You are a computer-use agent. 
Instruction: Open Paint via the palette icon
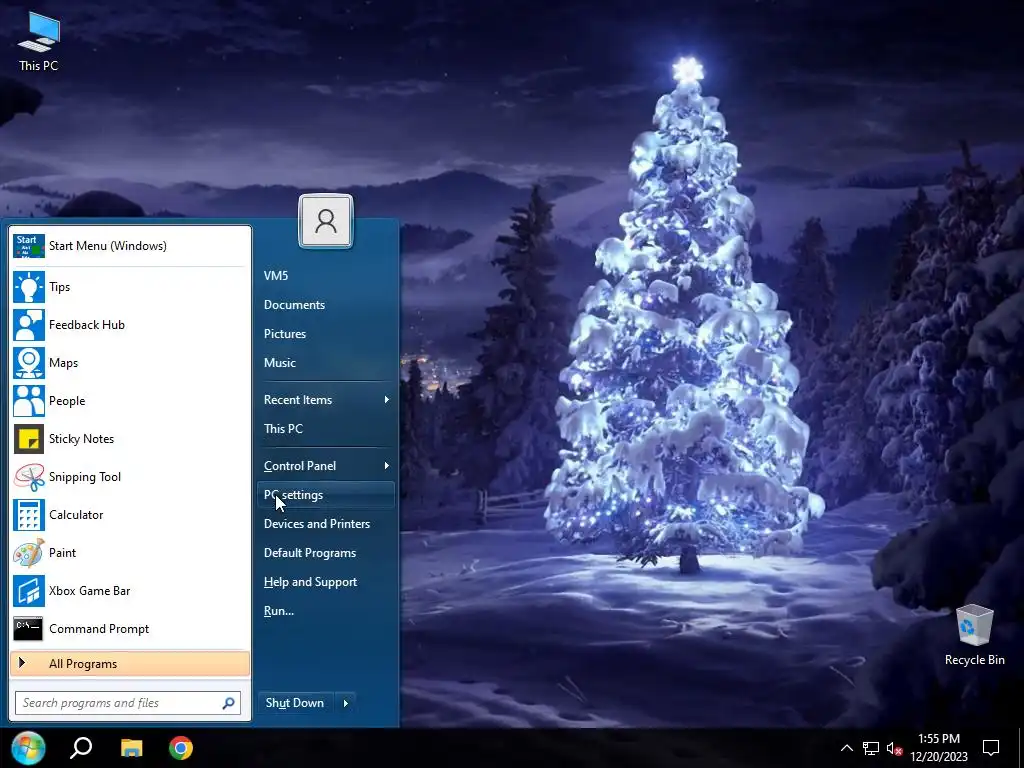click(x=29, y=552)
